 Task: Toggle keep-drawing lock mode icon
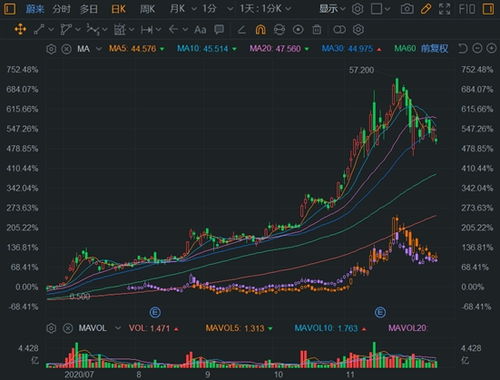click(x=279, y=30)
